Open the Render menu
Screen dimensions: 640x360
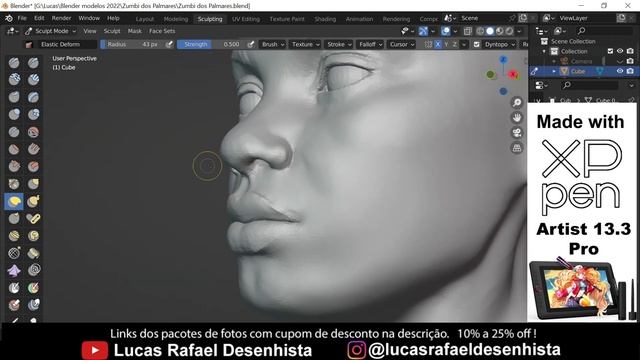(x=61, y=18)
